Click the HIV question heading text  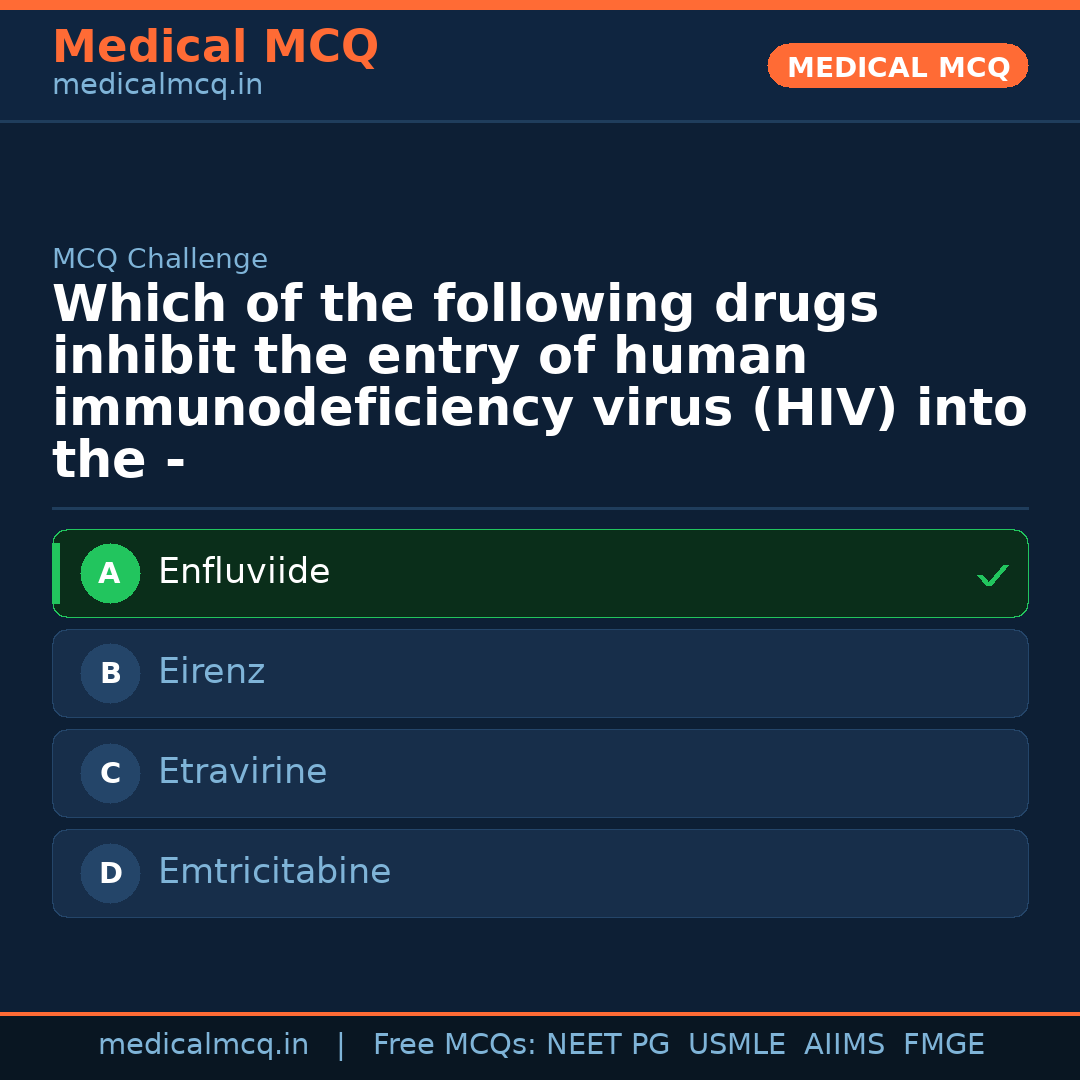point(540,382)
